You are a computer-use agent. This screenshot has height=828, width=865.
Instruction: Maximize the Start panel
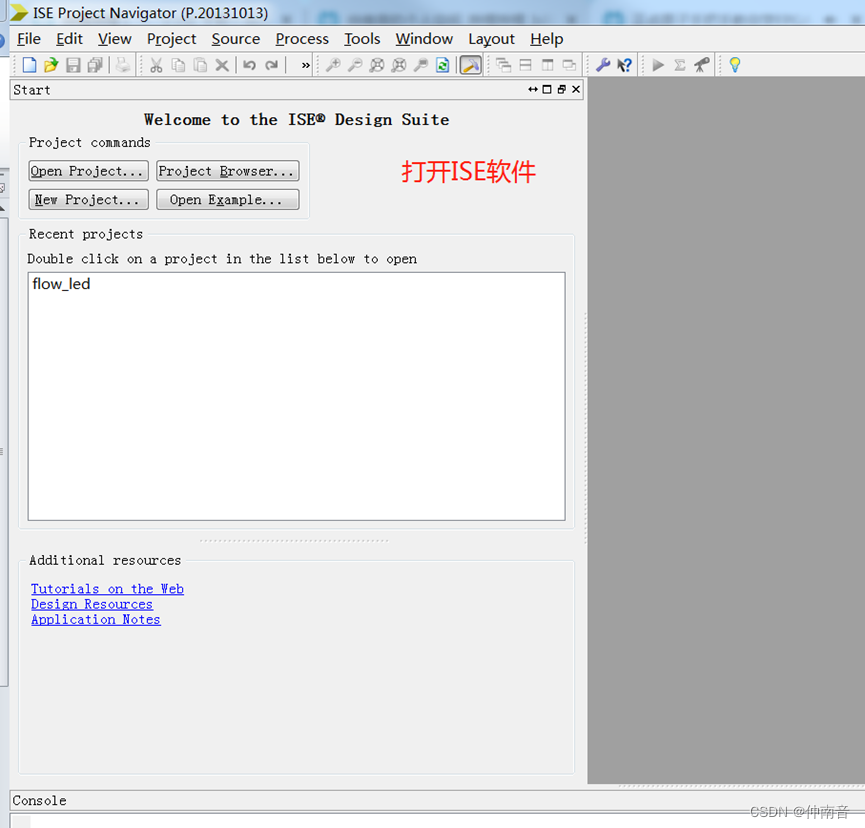(547, 89)
